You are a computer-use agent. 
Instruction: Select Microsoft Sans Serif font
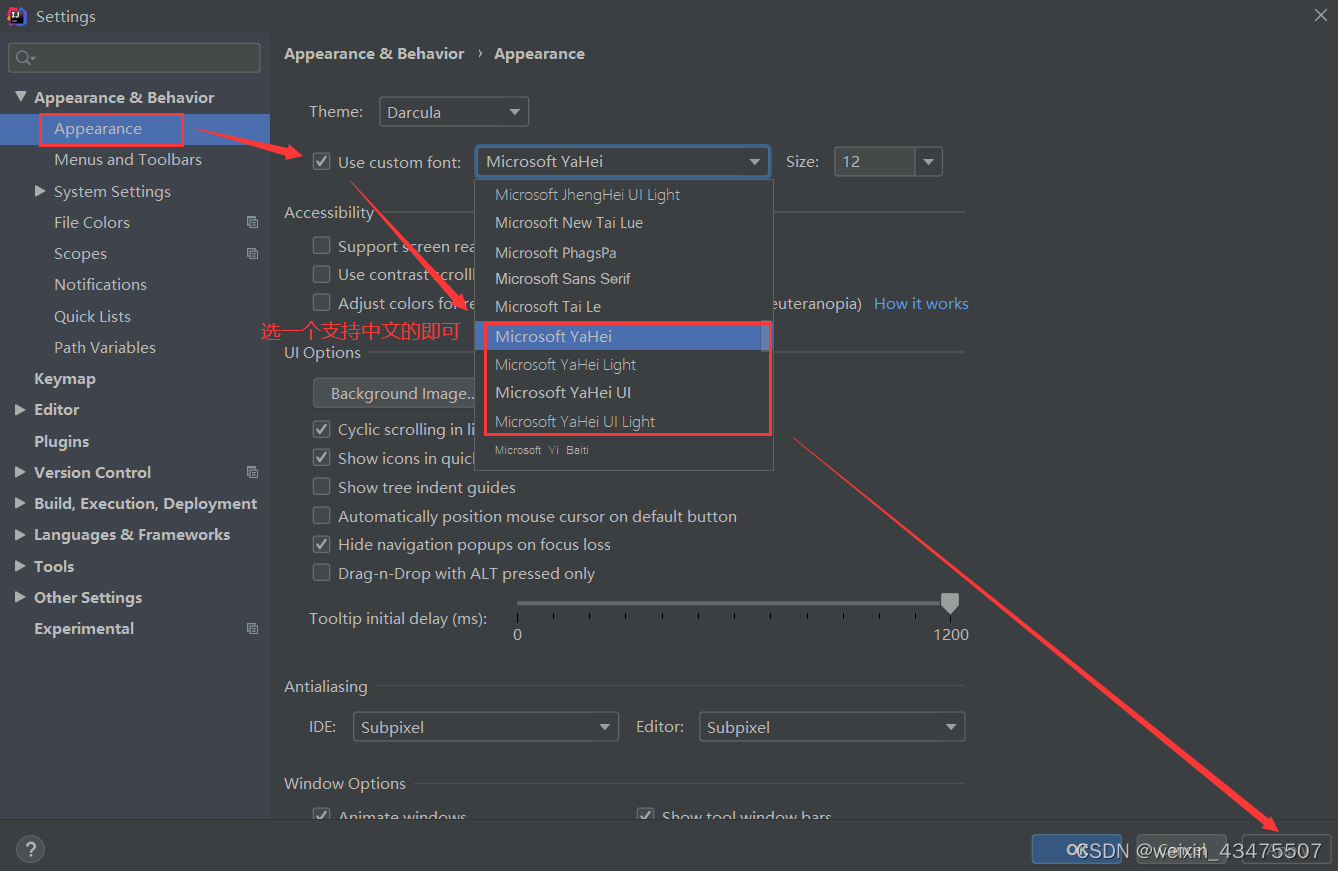point(618,279)
